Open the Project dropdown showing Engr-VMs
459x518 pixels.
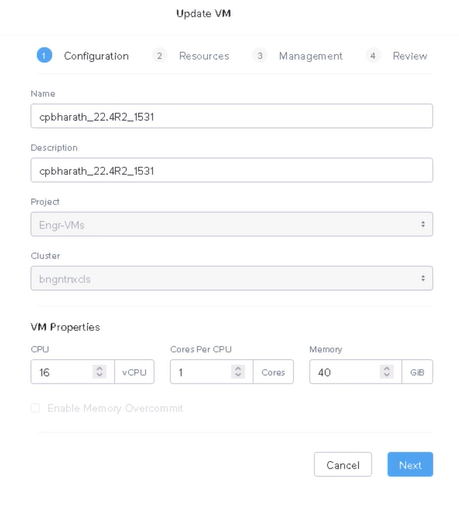[232, 224]
